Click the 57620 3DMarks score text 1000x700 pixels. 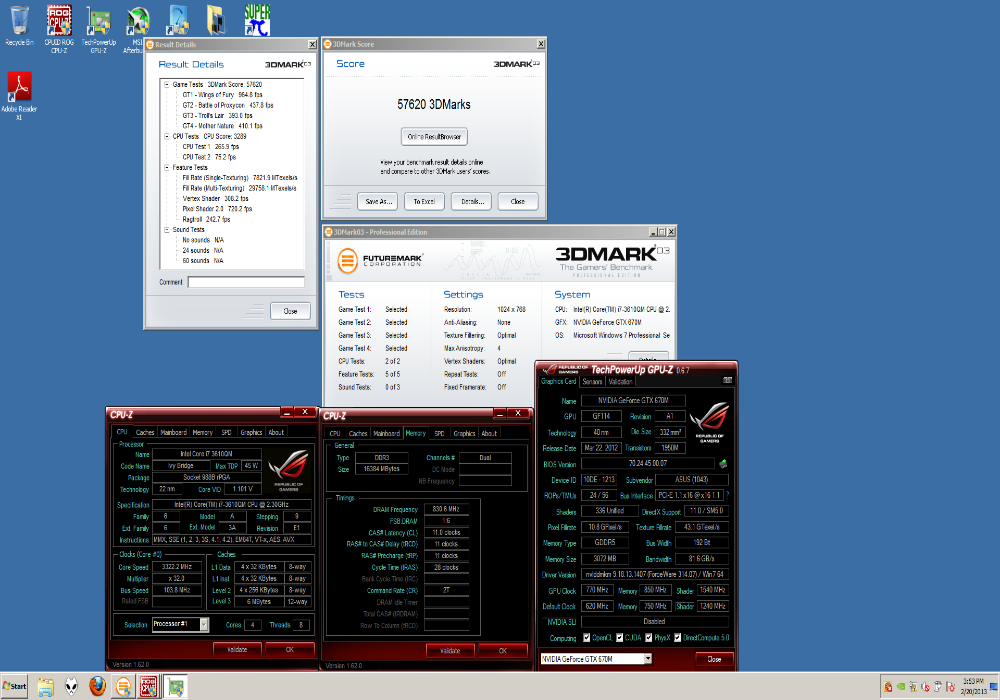click(434, 105)
